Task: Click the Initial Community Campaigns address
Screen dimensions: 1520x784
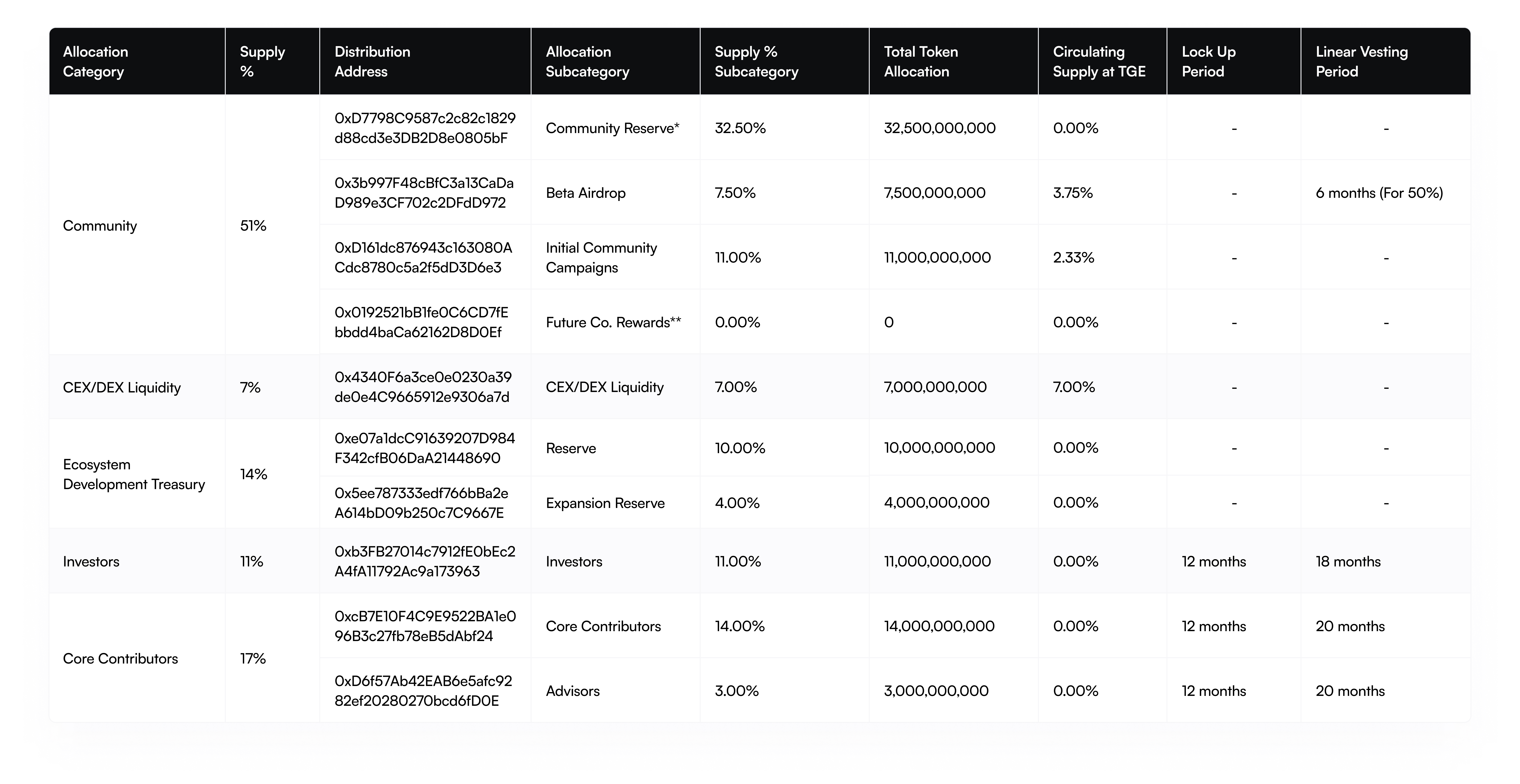Action: click(423, 258)
